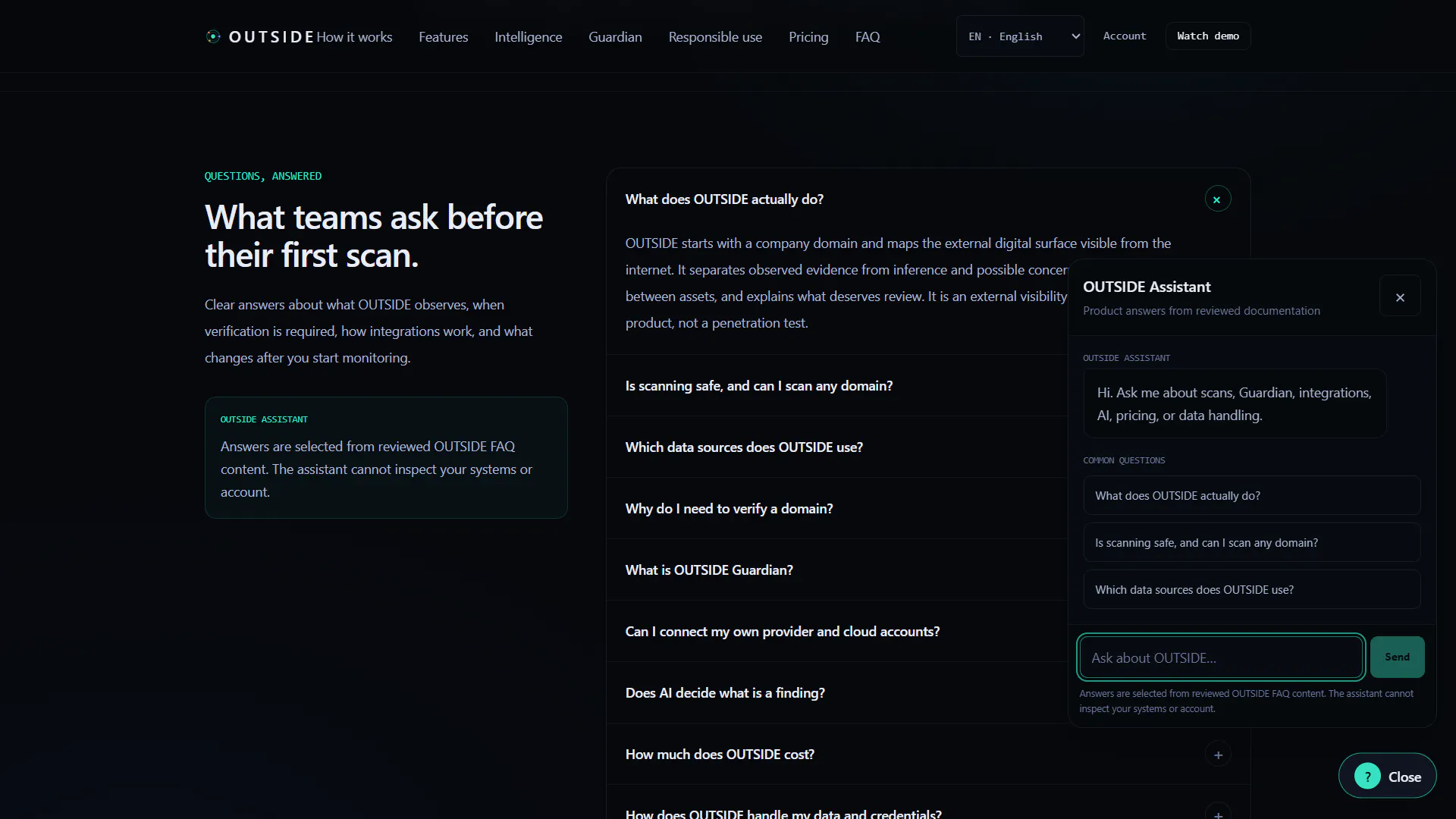1456x819 pixels.
Task: Expand 'Is scanning safe, and can I scan any domain?' FAQ
Action: point(759,386)
